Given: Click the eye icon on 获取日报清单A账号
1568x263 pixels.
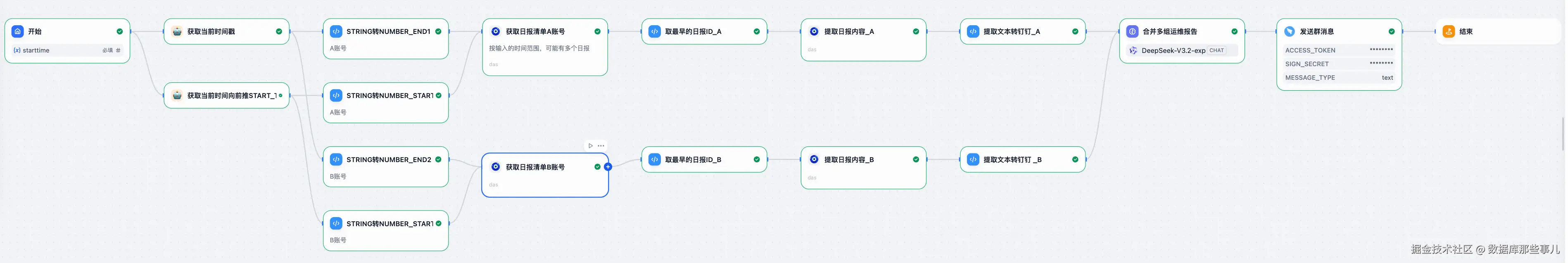Looking at the screenshot, I should (x=496, y=32).
